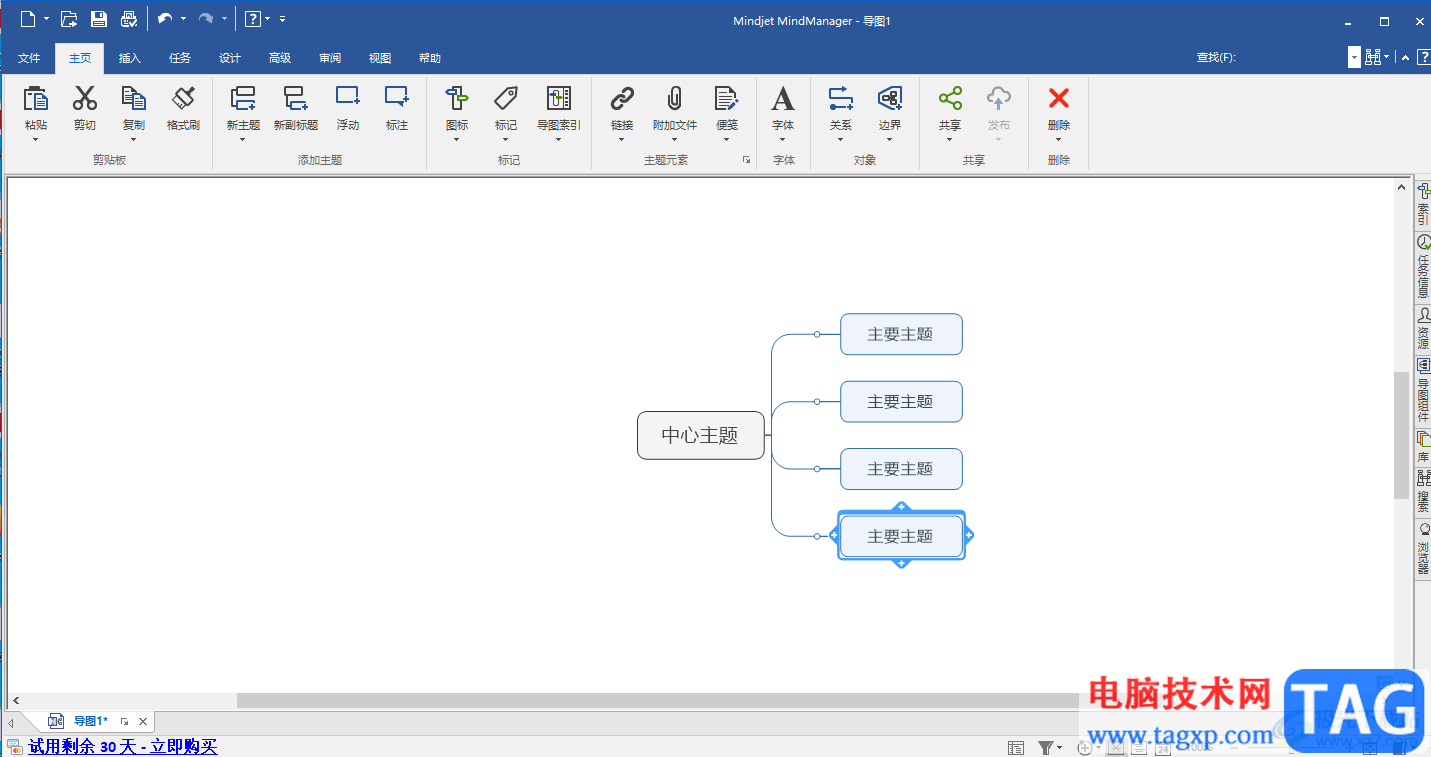Open the Resources (资源) side panel
1431x757 pixels.
[x=1423, y=328]
